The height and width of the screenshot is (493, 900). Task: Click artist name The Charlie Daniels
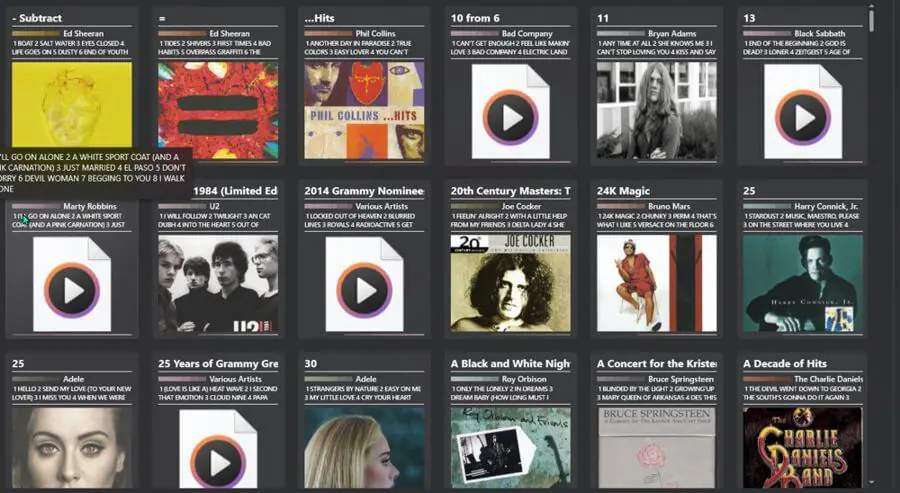[x=828, y=379]
